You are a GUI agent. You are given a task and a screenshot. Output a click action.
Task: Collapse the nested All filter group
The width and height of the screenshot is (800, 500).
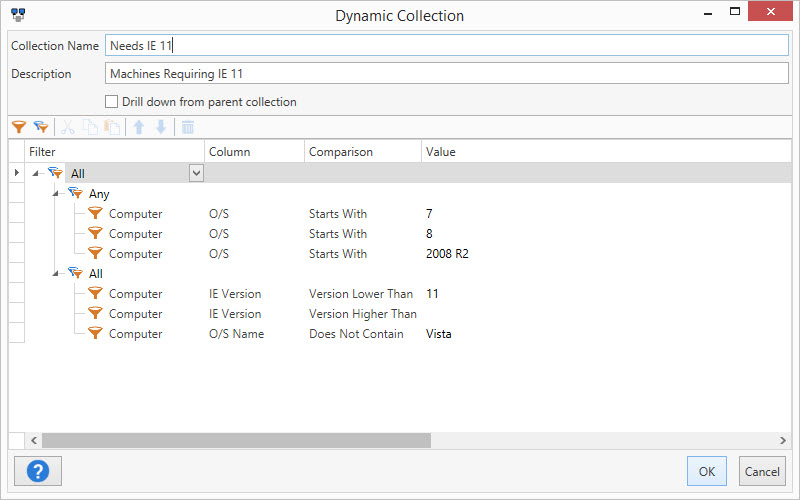55,273
